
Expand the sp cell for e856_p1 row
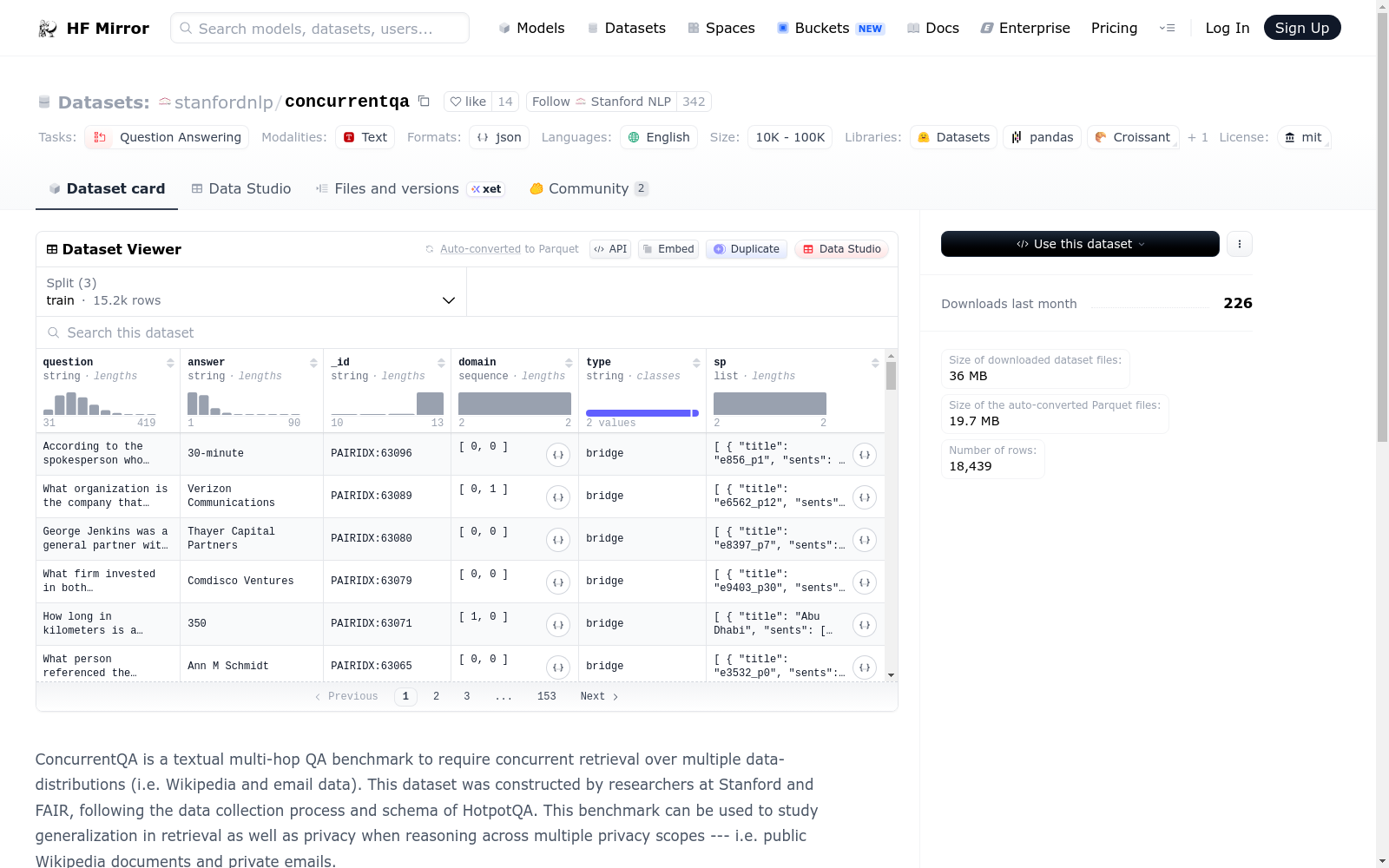865,455
